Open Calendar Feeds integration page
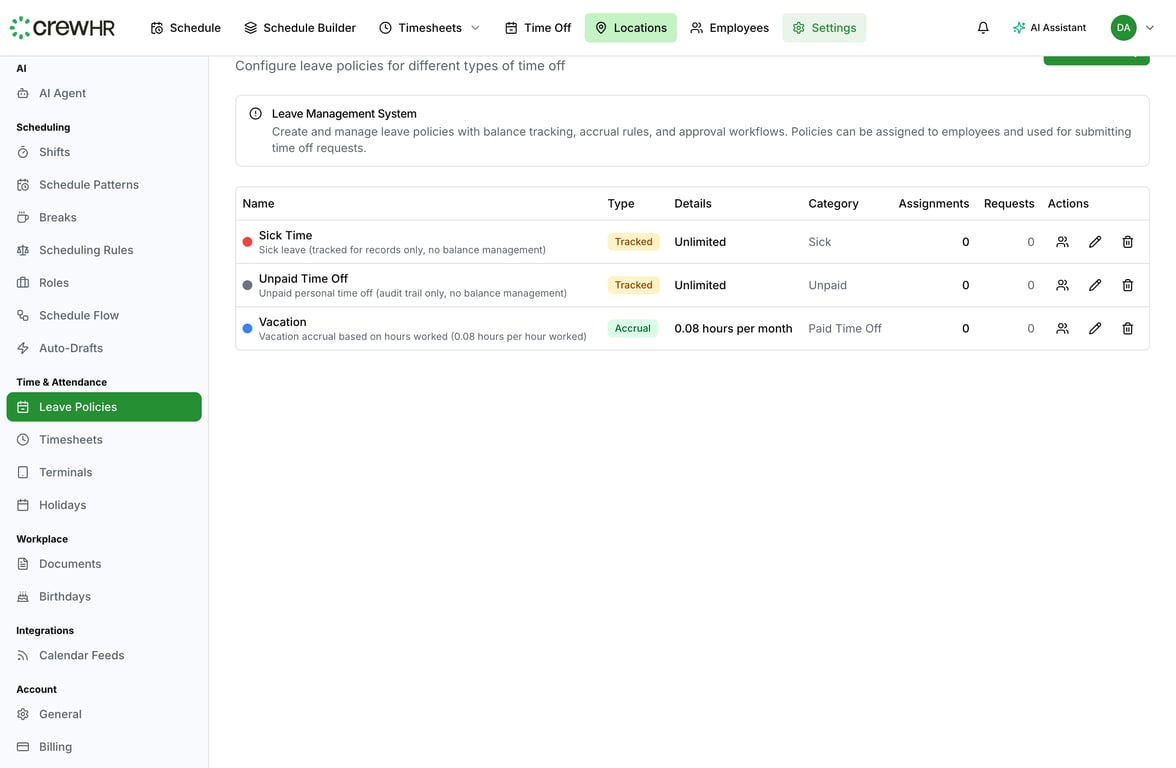 click(x=81, y=655)
